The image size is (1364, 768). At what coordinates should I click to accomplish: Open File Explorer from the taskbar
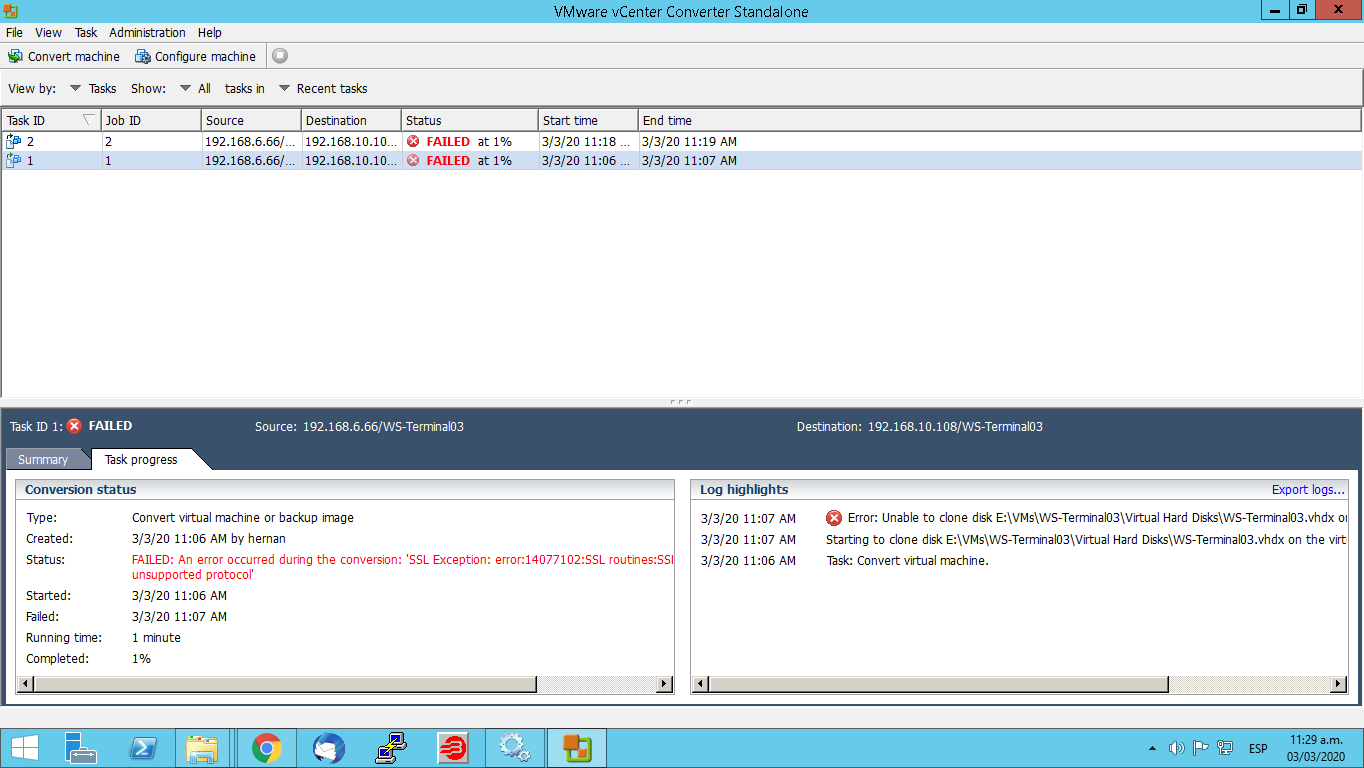pos(202,748)
